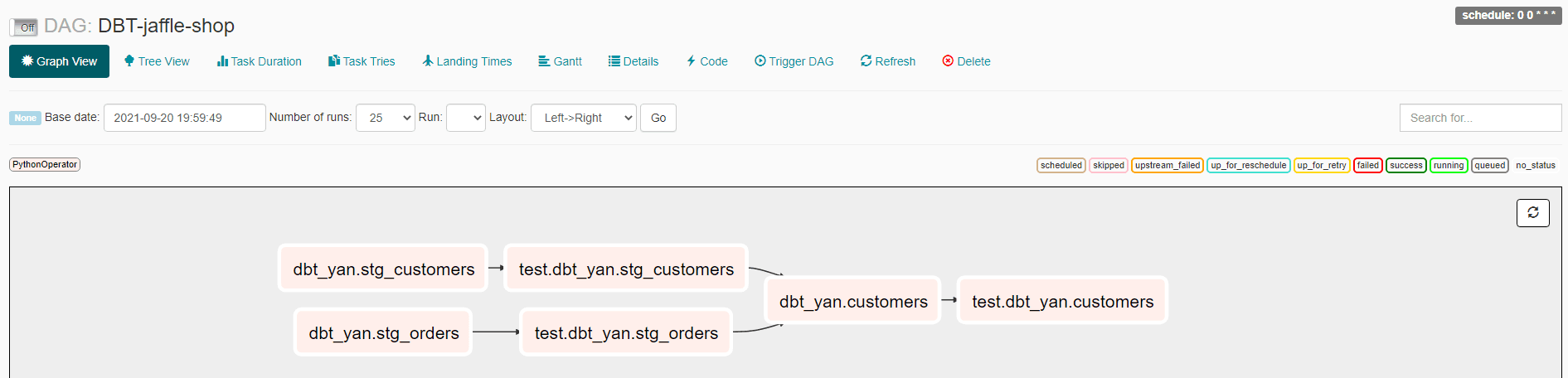The image size is (1568, 378).
Task: Open Tree View tab
Action: [x=157, y=61]
